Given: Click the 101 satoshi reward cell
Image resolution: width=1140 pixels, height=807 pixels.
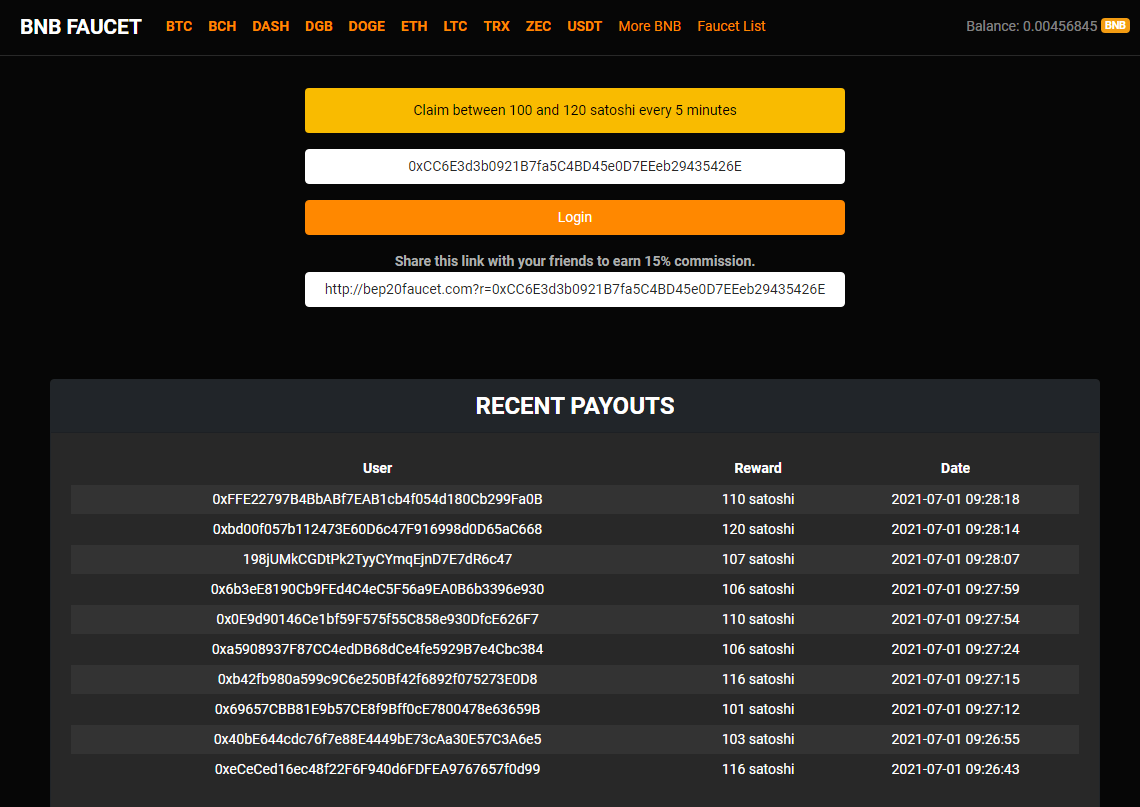Looking at the screenshot, I should [x=758, y=709].
